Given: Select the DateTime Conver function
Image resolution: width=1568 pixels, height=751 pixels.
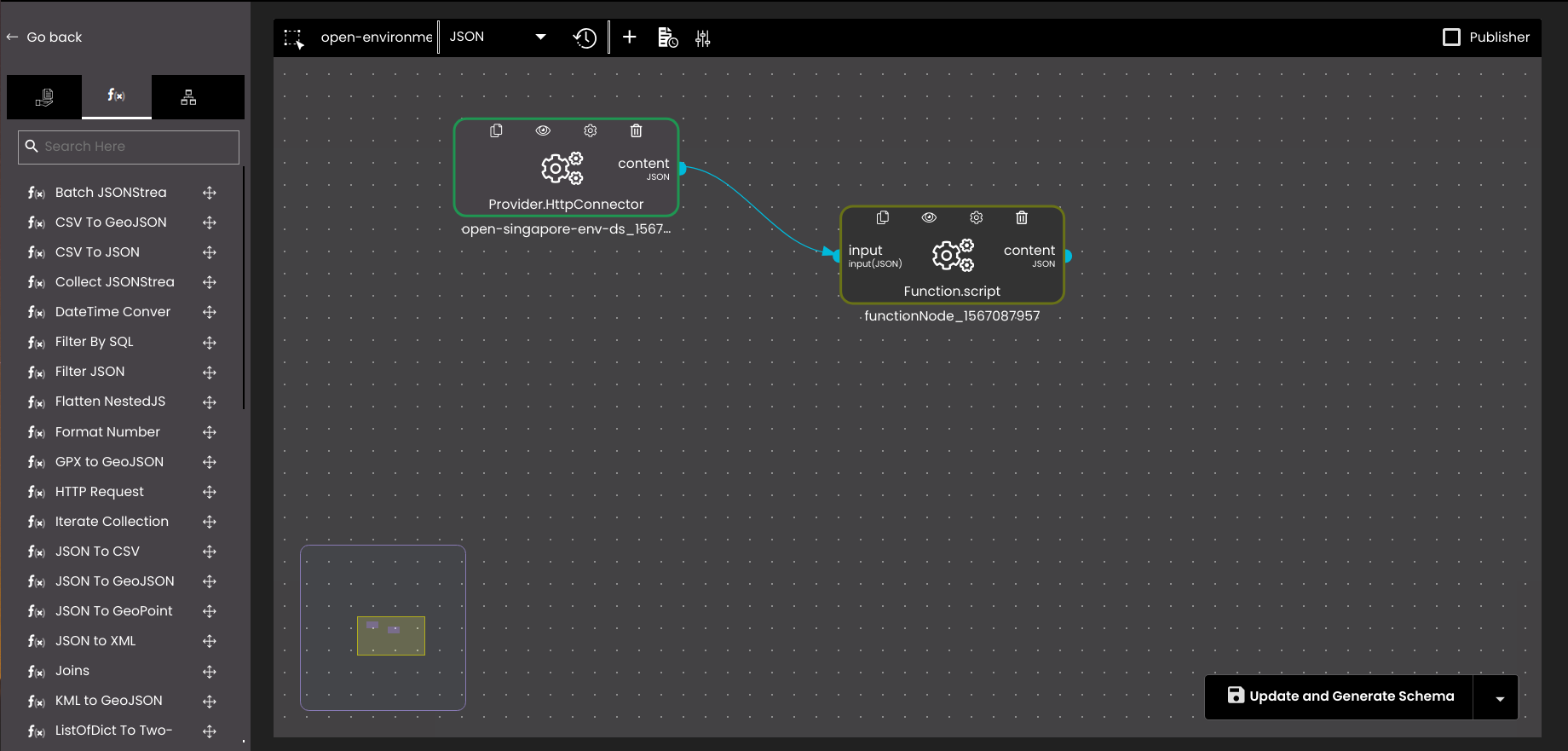Looking at the screenshot, I should point(112,312).
